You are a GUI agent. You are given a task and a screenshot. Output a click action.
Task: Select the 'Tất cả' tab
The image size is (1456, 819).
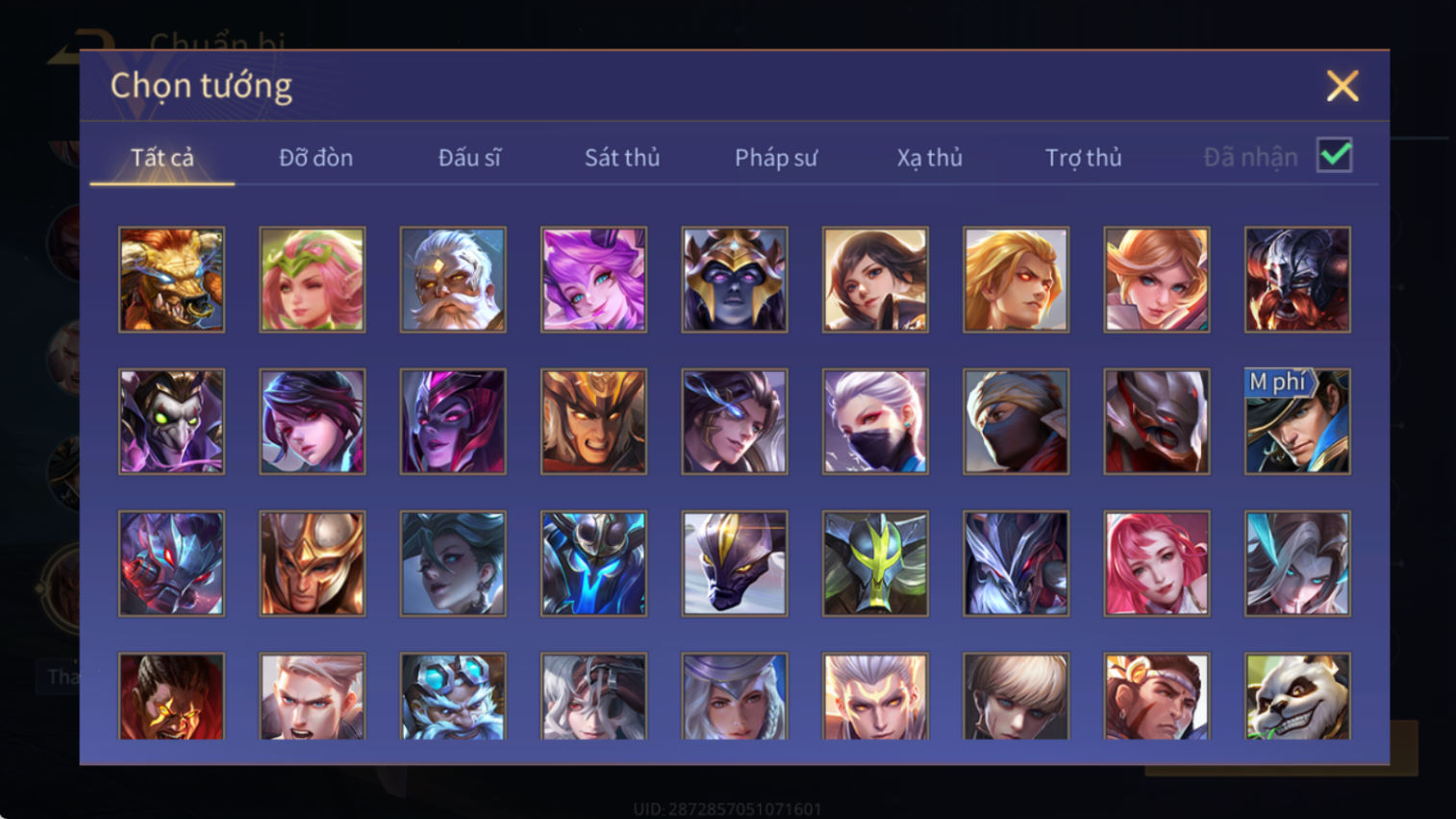(163, 158)
